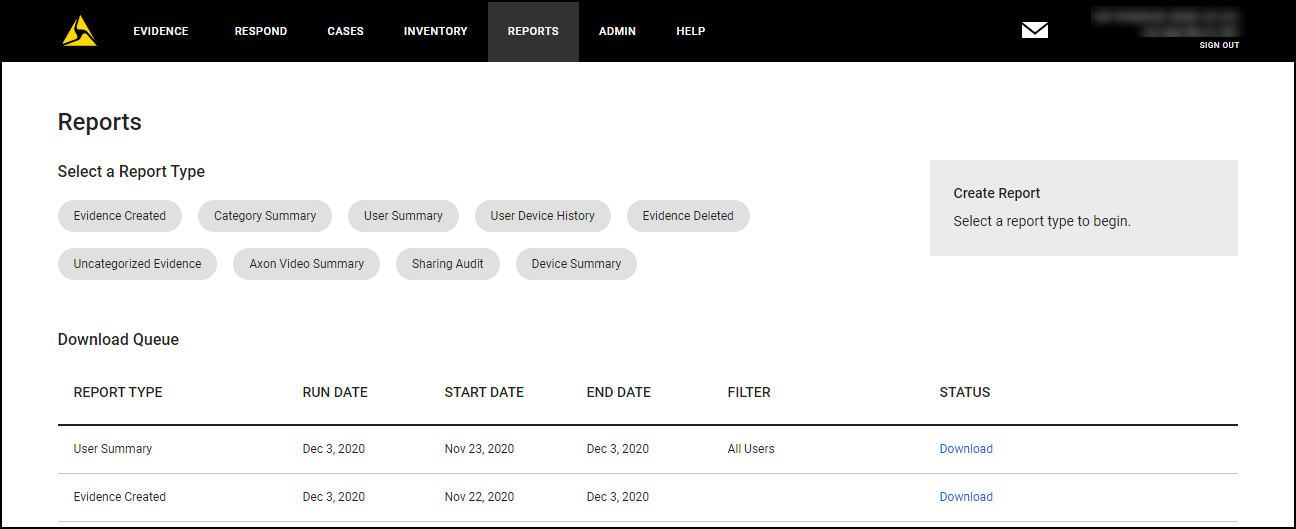Select the Reports tab
Viewport: 1296px width, 529px height.
click(x=533, y=31)
